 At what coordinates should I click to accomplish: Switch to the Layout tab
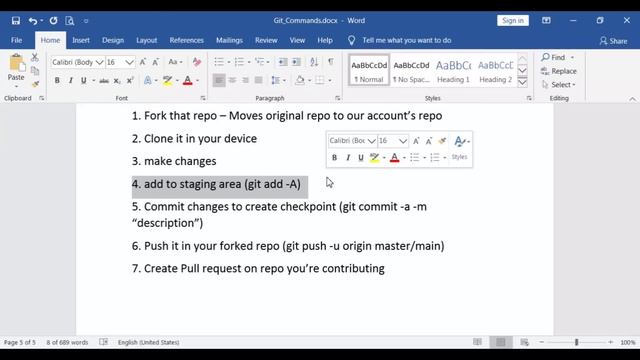147,40
